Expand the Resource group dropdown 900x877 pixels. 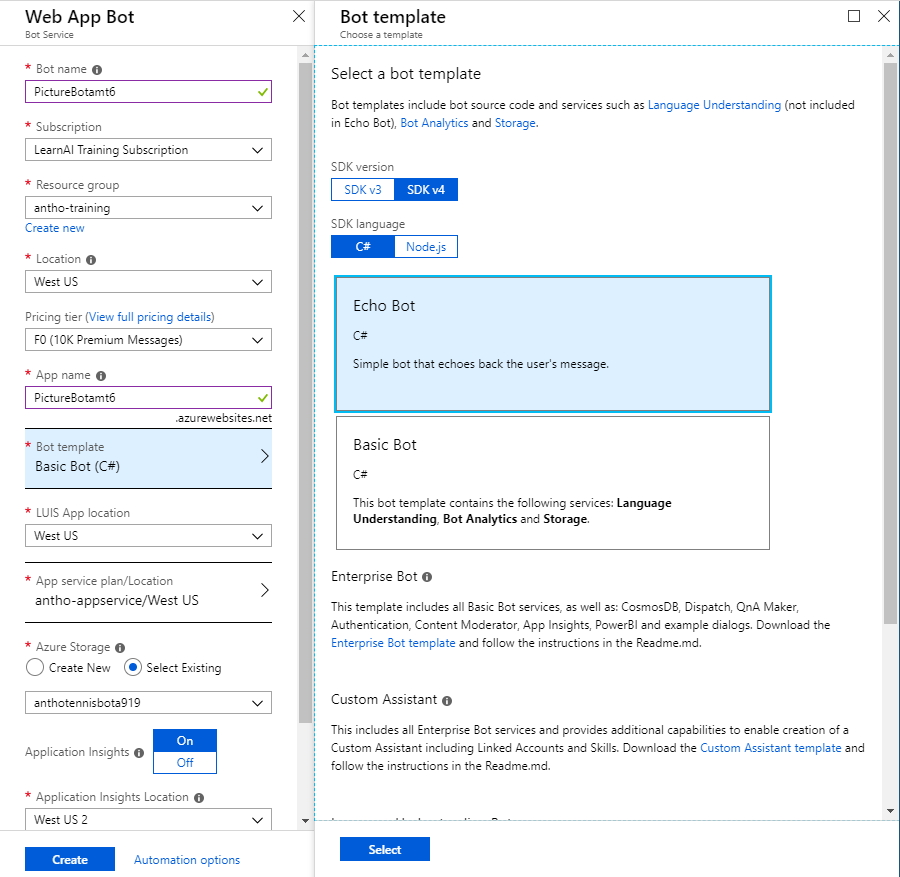pos(148,208)
